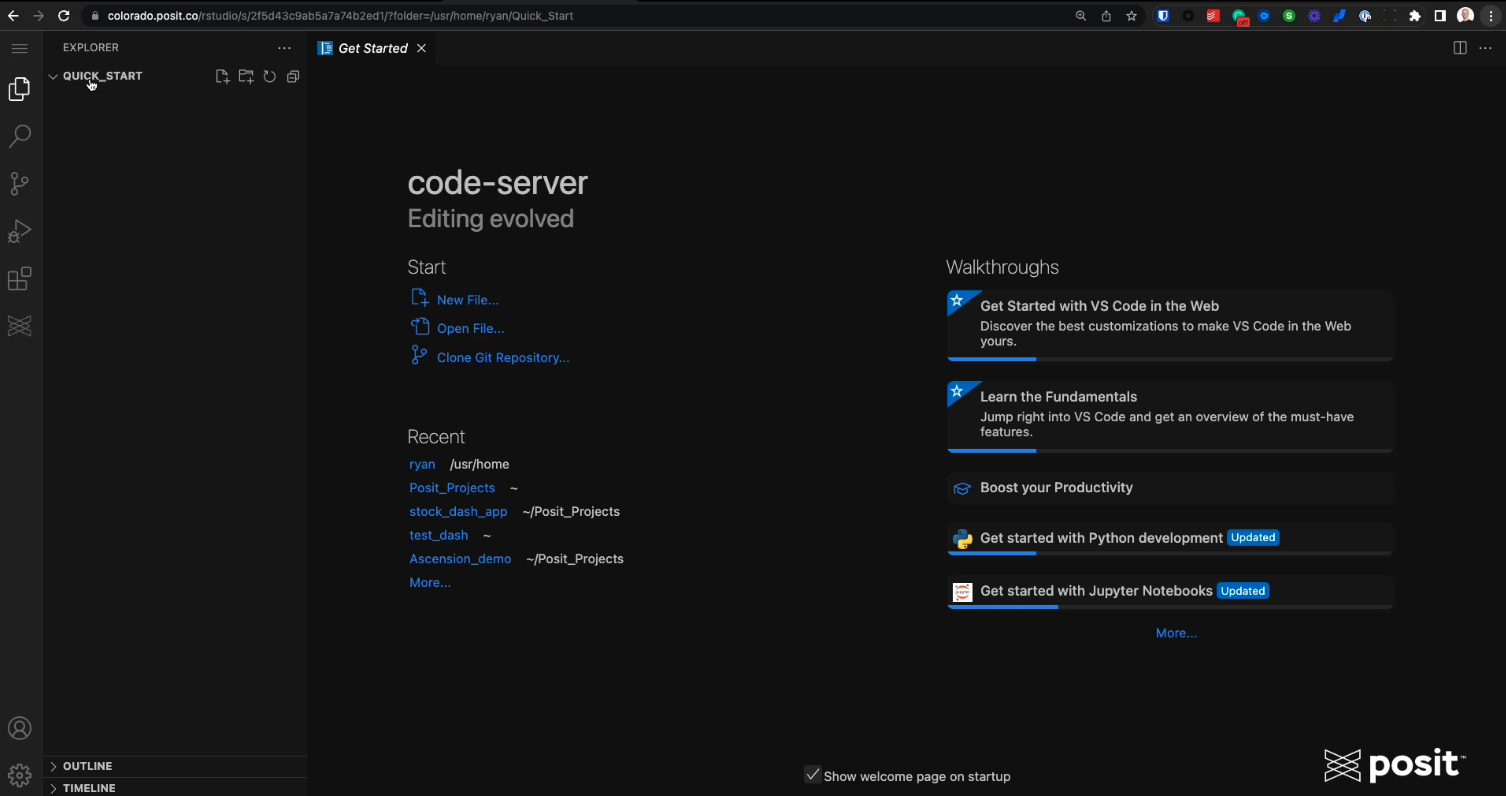Expand the TIMELINE panel
This screenshot has width=1506, height=796.
point(88,788)
